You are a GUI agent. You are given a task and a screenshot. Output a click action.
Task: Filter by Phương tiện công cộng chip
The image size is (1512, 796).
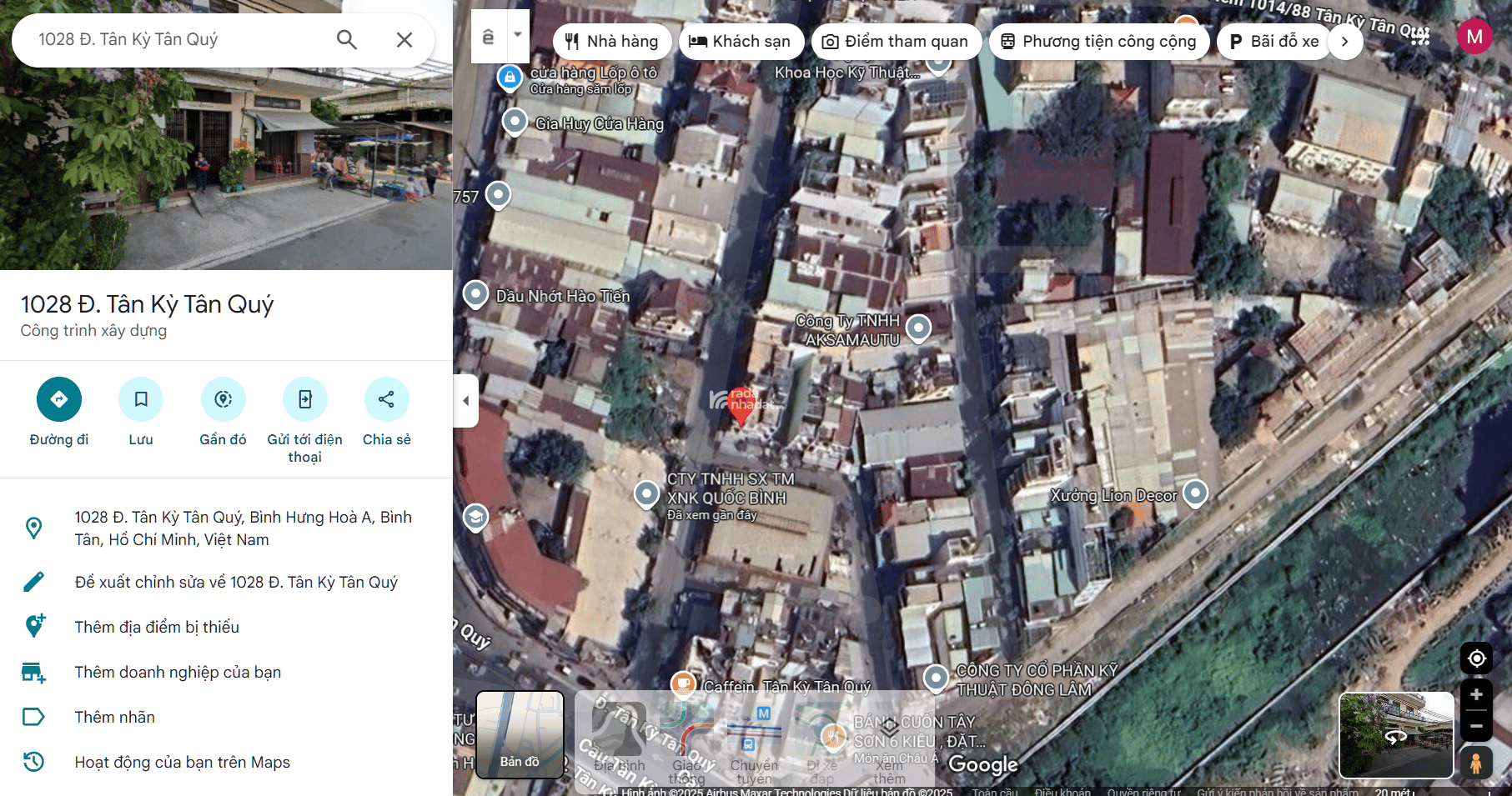point(1099,41)
